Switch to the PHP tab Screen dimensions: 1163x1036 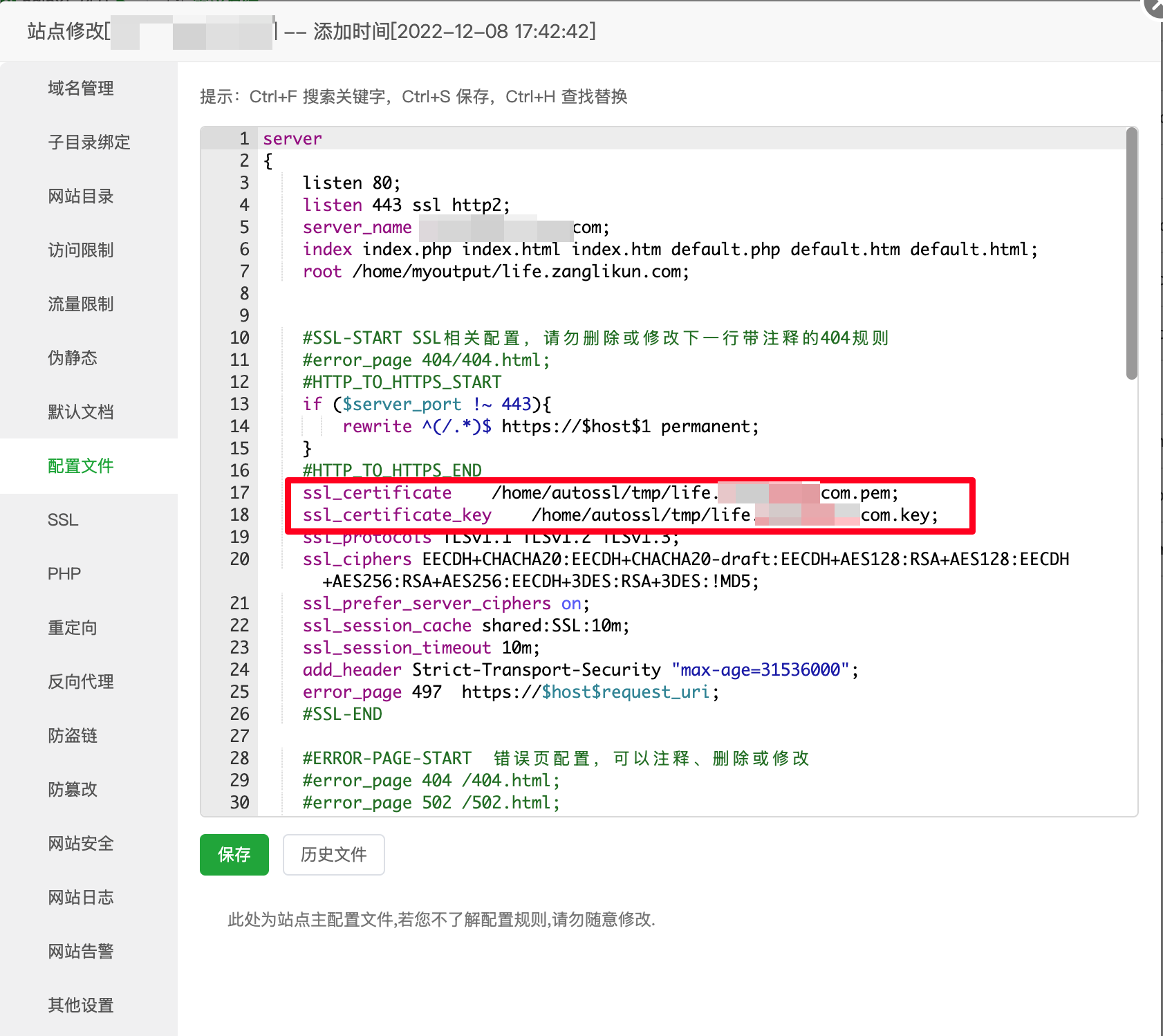[64, 574]
